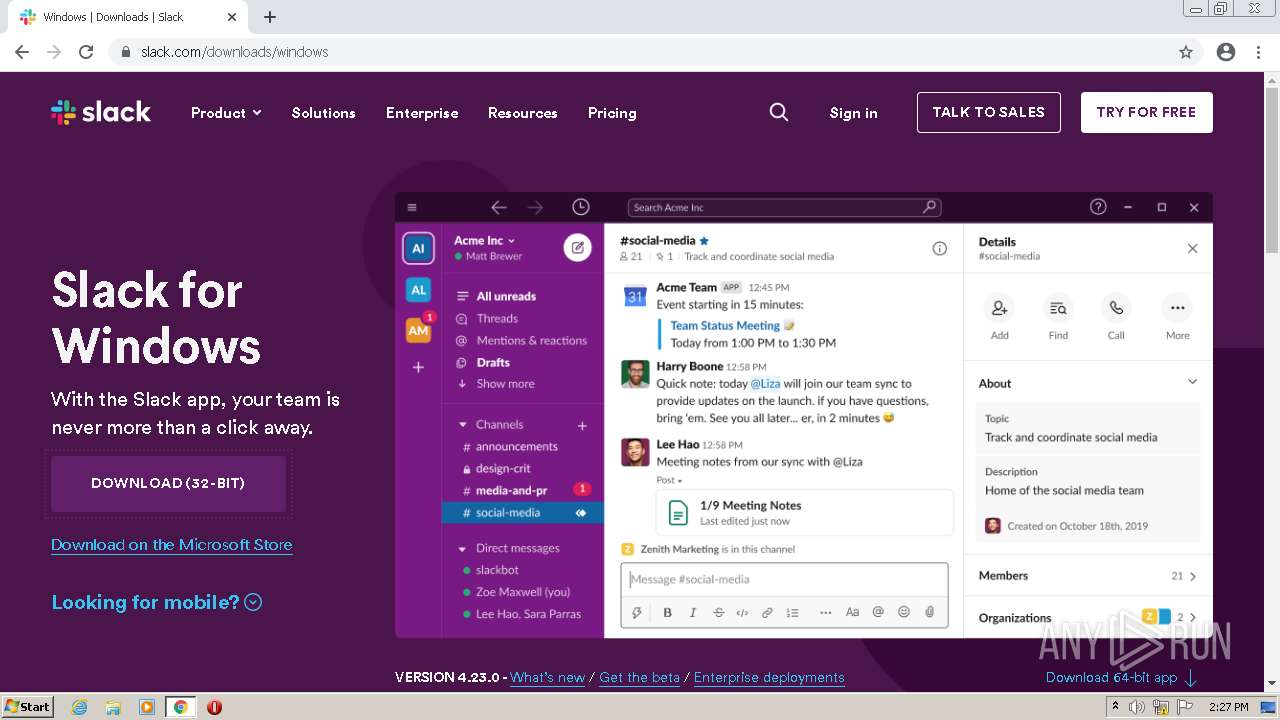Open the Pricing menu item
1280x720 pixels.
pos(612,113)
